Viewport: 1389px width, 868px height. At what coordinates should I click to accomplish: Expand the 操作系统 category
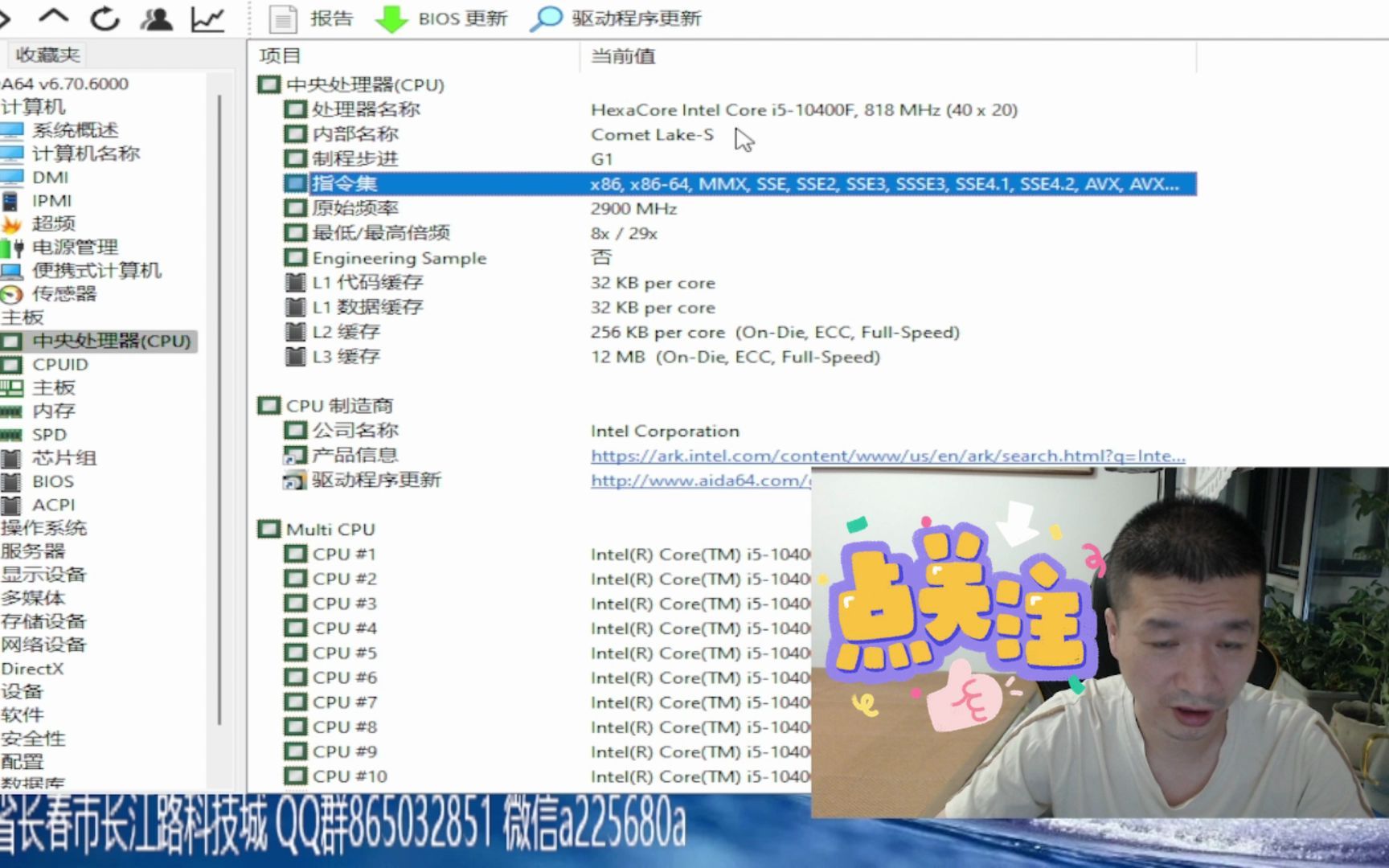[43, 527]
